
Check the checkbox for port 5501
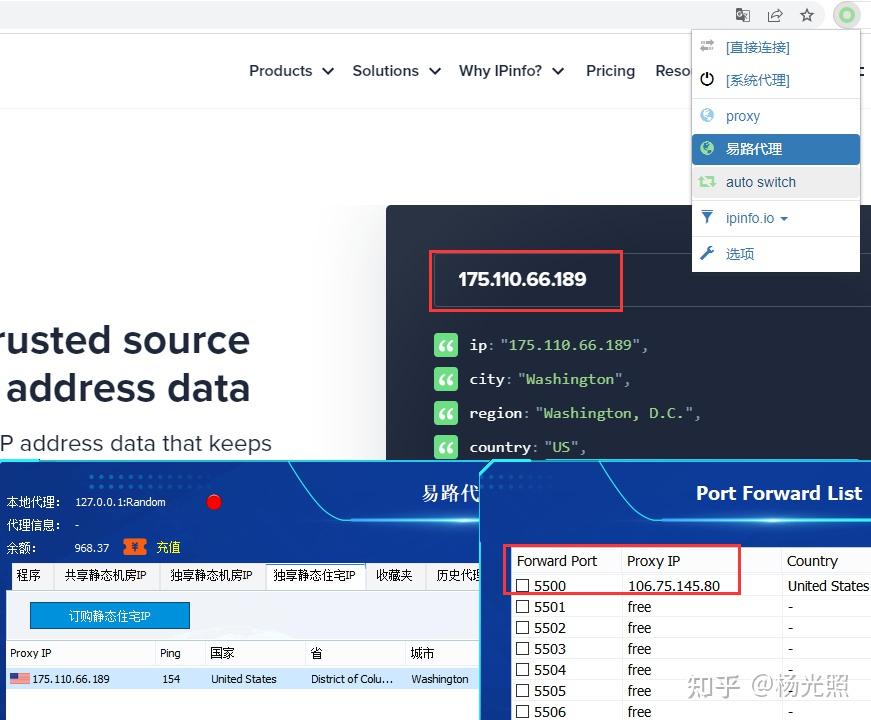coord(524,607)
